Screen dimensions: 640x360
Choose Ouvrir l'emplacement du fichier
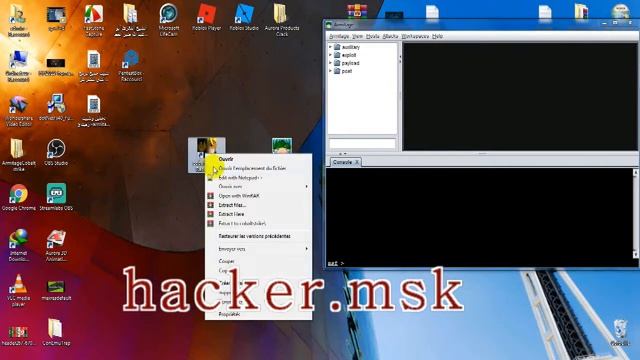[x=258, y=168]
